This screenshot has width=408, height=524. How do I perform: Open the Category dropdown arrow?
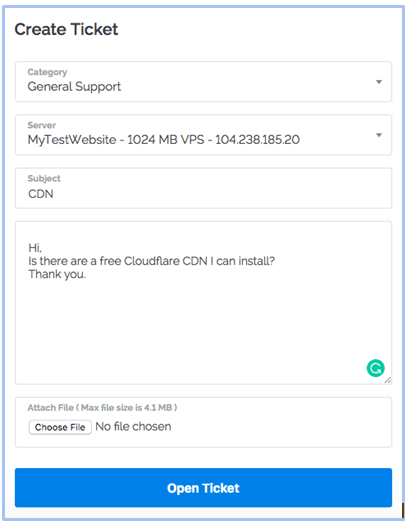379,82
